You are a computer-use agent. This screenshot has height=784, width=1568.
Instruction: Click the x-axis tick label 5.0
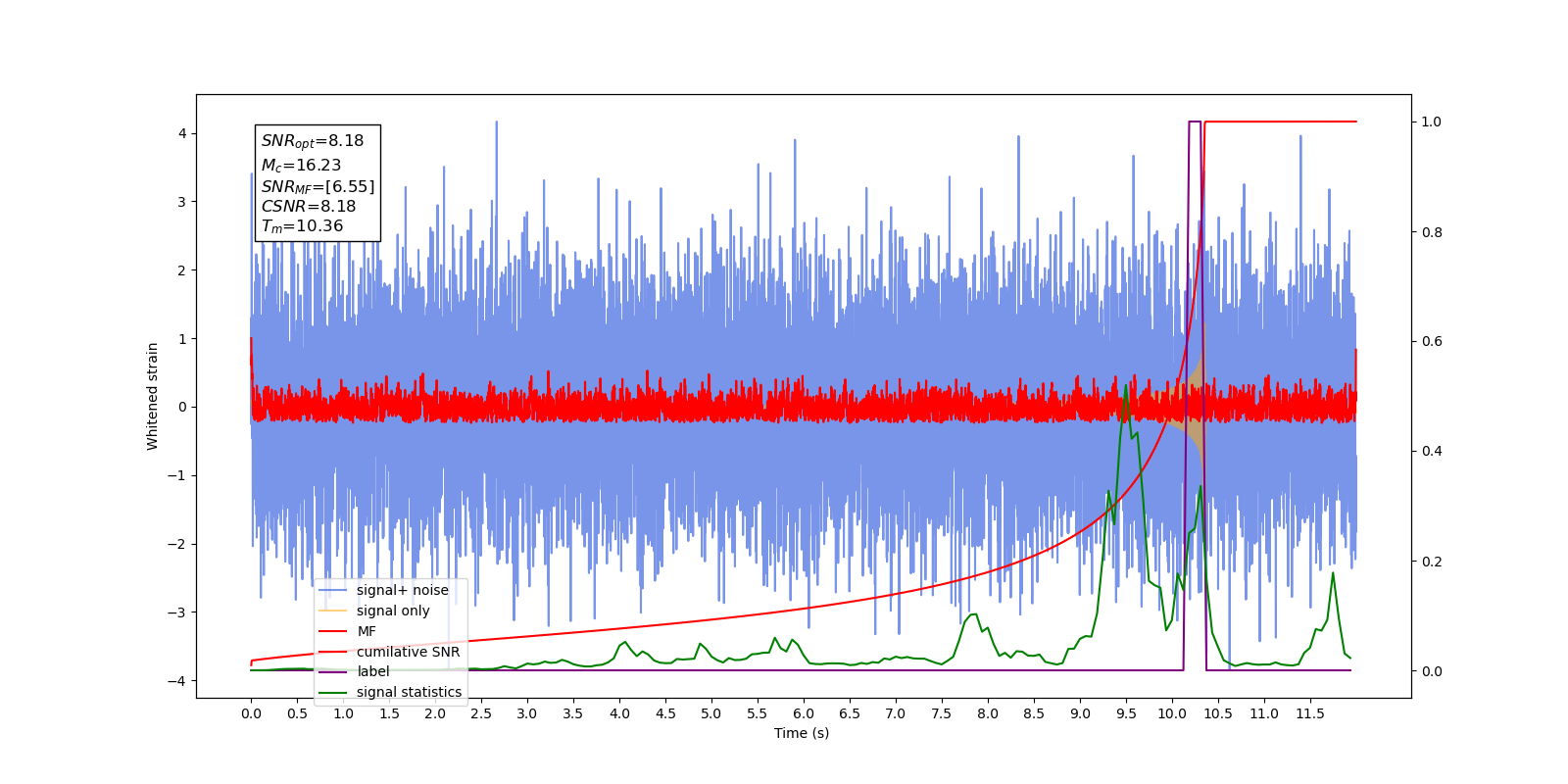pos(711,713)
